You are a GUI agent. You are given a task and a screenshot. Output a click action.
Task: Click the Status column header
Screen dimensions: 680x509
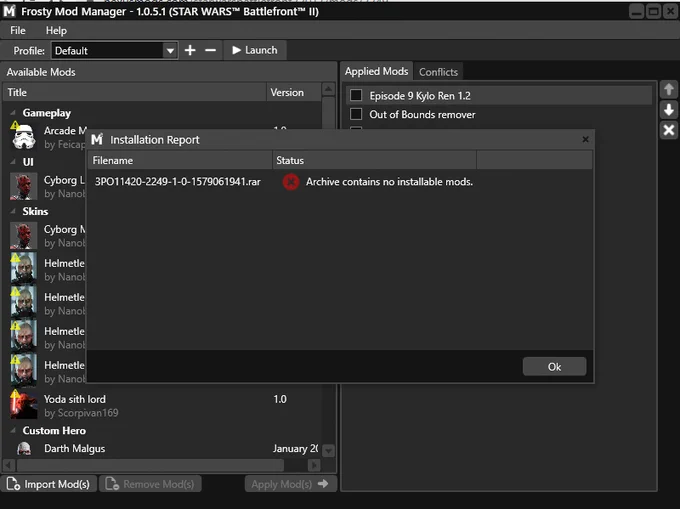point(374,160)
